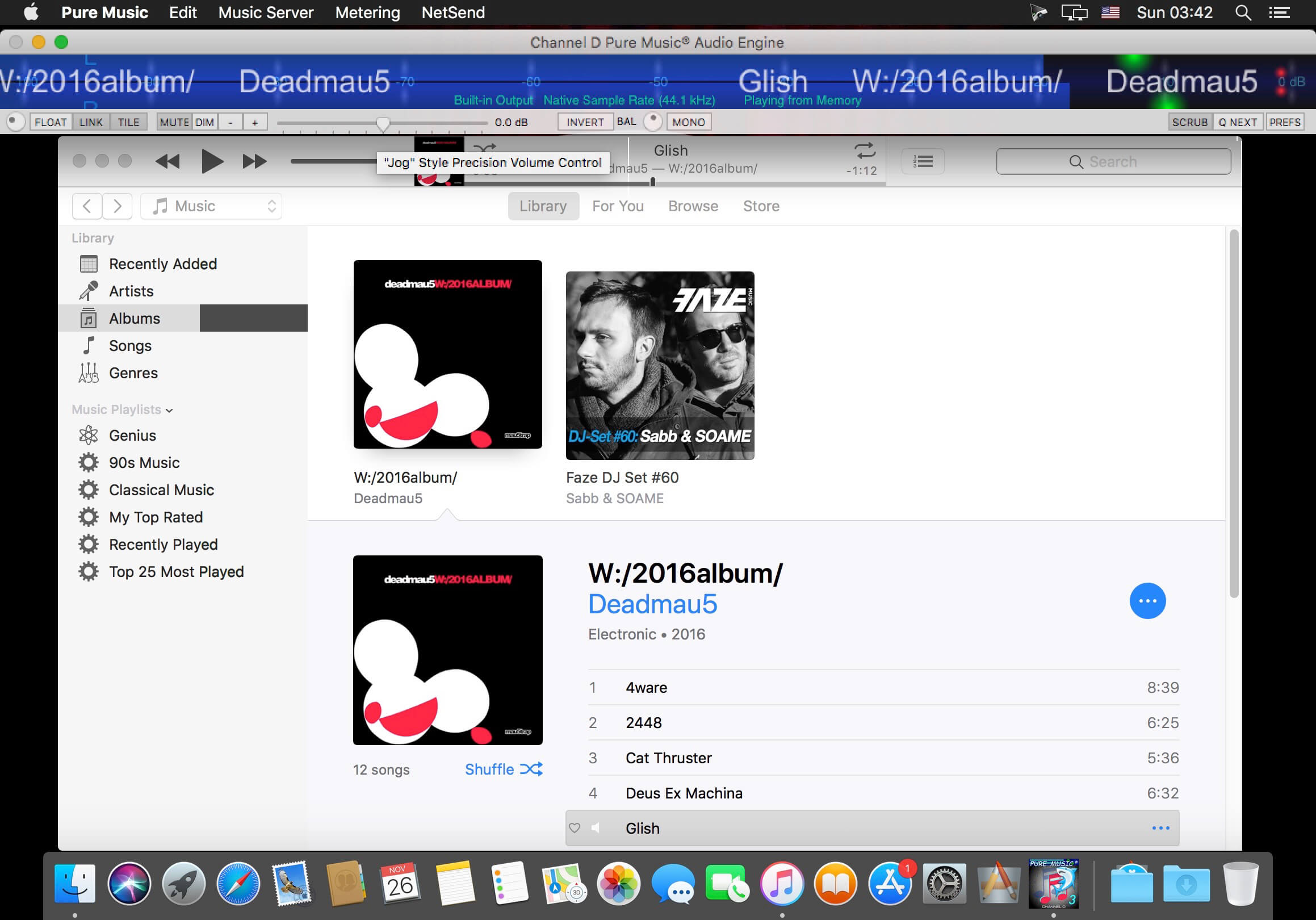Open the Classical Music smart playlist

click(183, 490)
